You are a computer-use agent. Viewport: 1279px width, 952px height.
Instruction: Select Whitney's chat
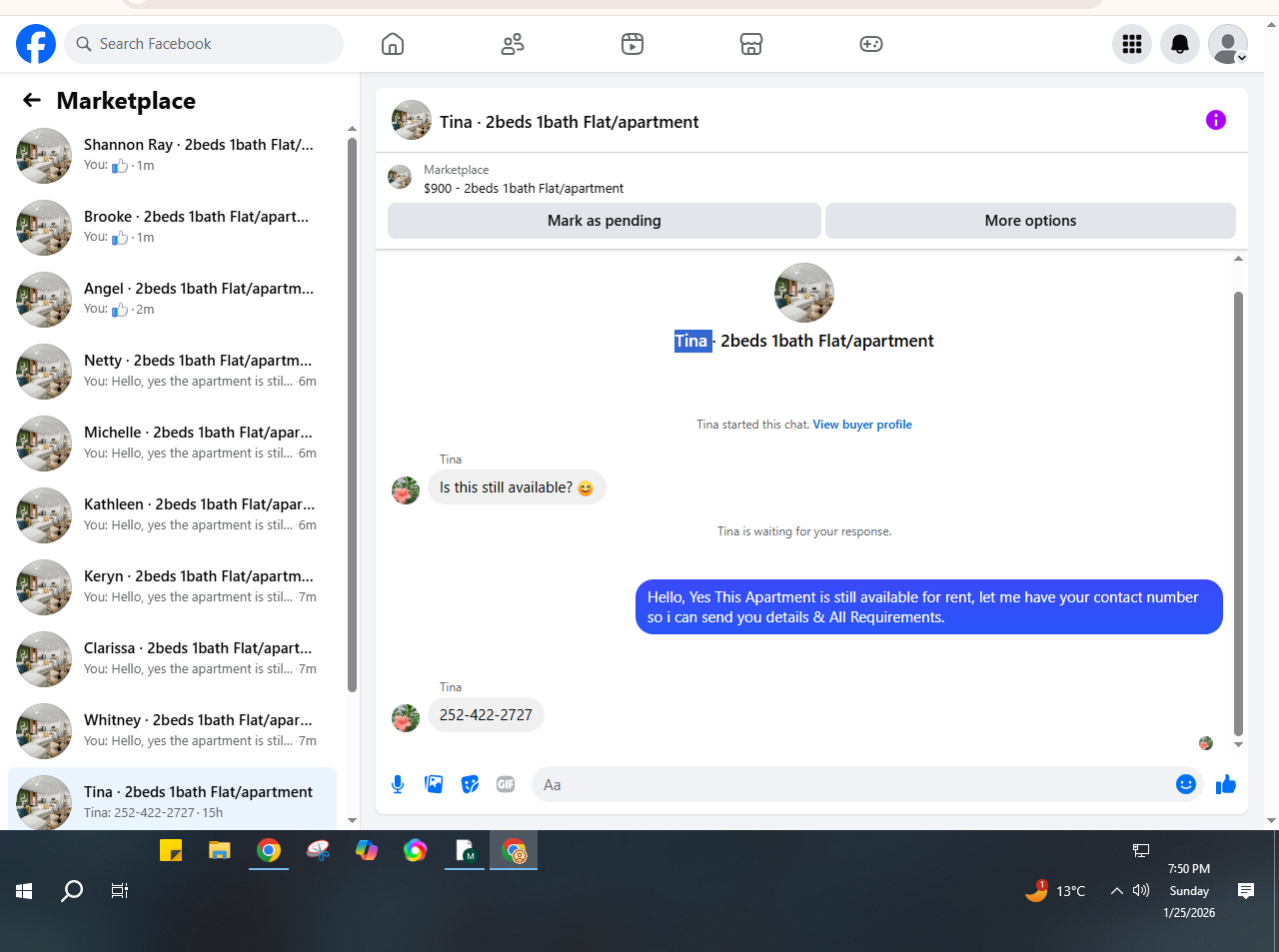coord(172,731)
